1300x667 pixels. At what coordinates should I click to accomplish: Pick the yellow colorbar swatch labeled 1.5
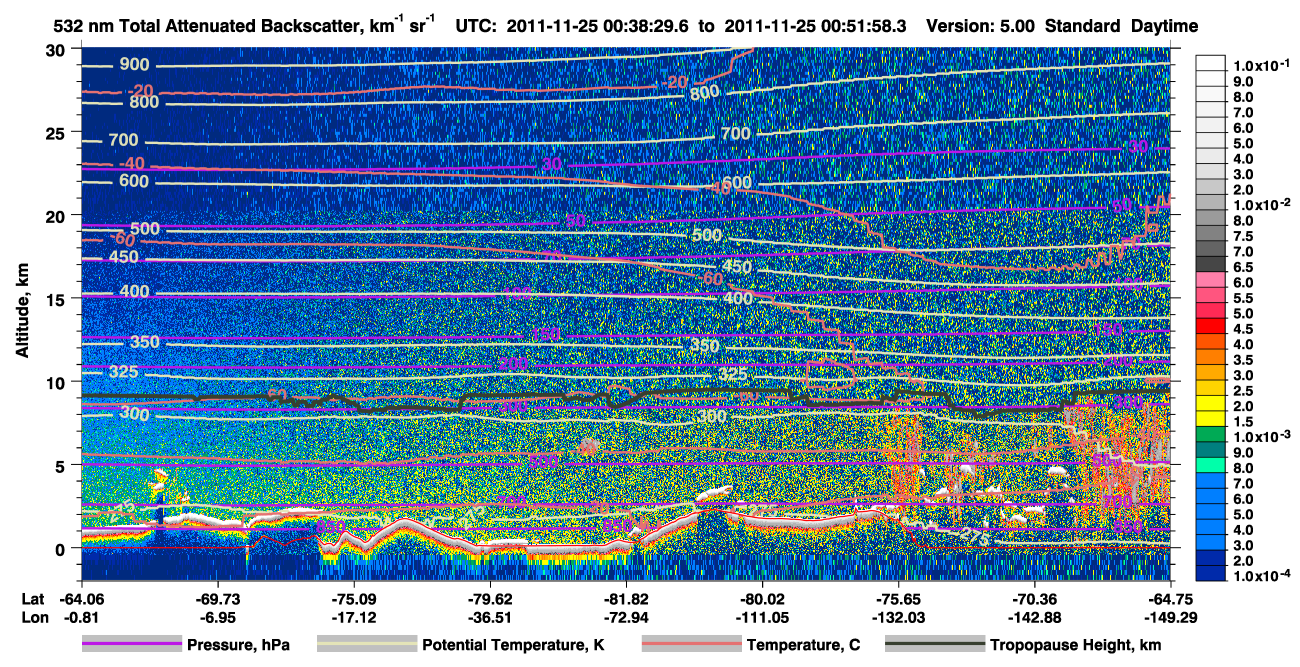pos(1212,421)
